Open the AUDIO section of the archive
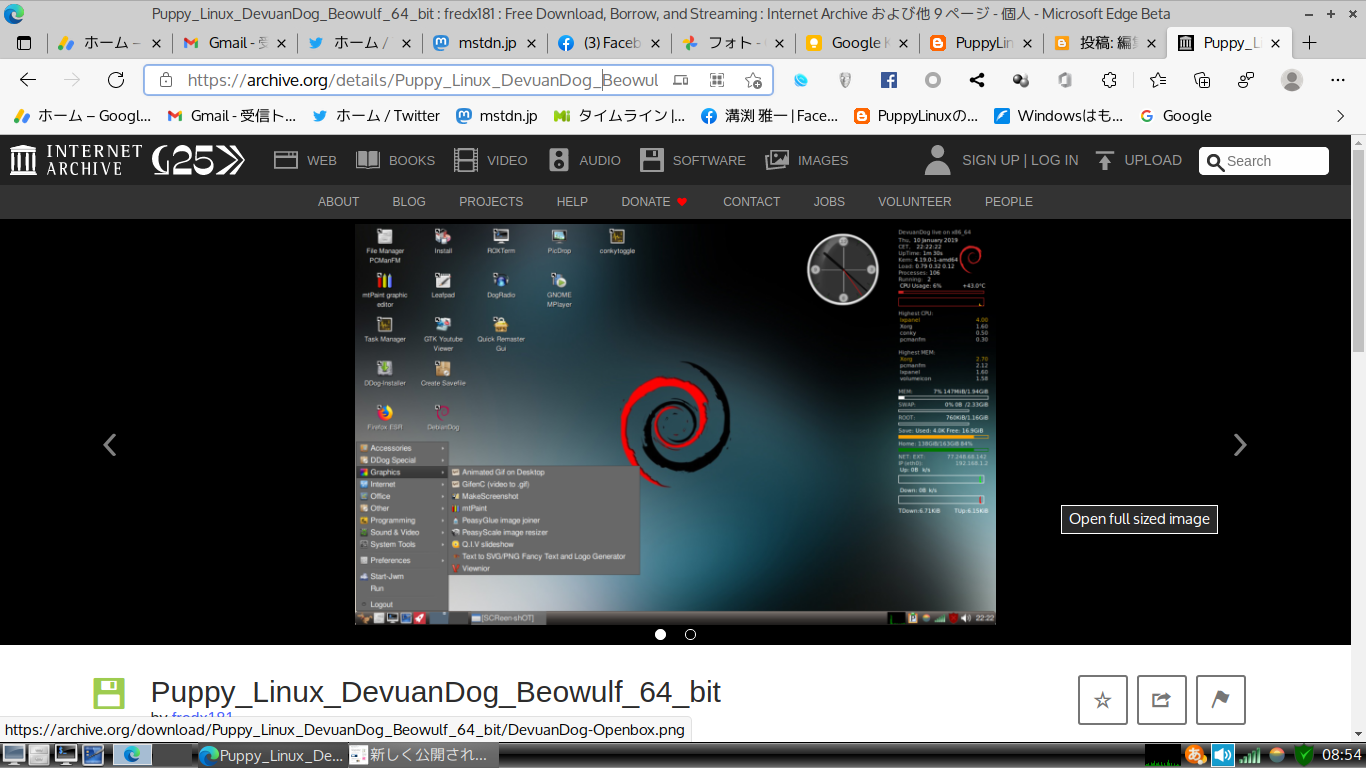1366x768 pixels. point(584,160)
